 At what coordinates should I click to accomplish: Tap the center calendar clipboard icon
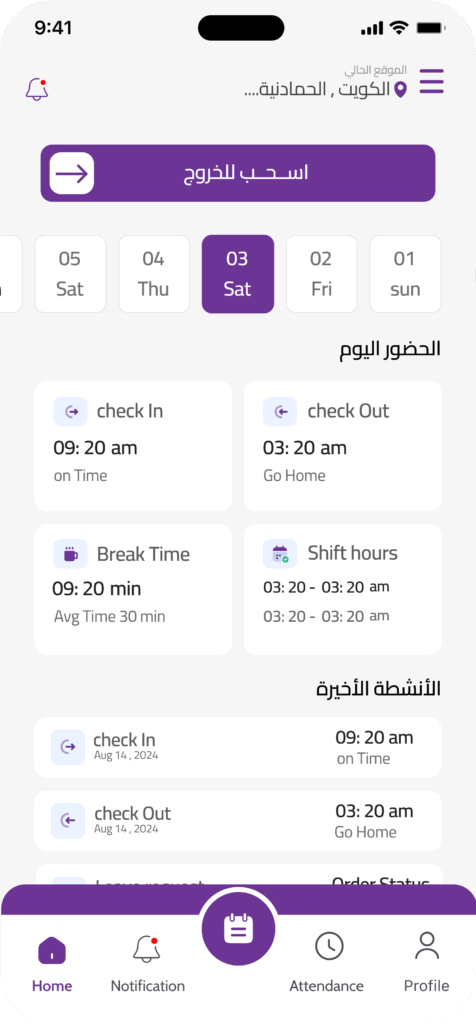pos(238,928)
